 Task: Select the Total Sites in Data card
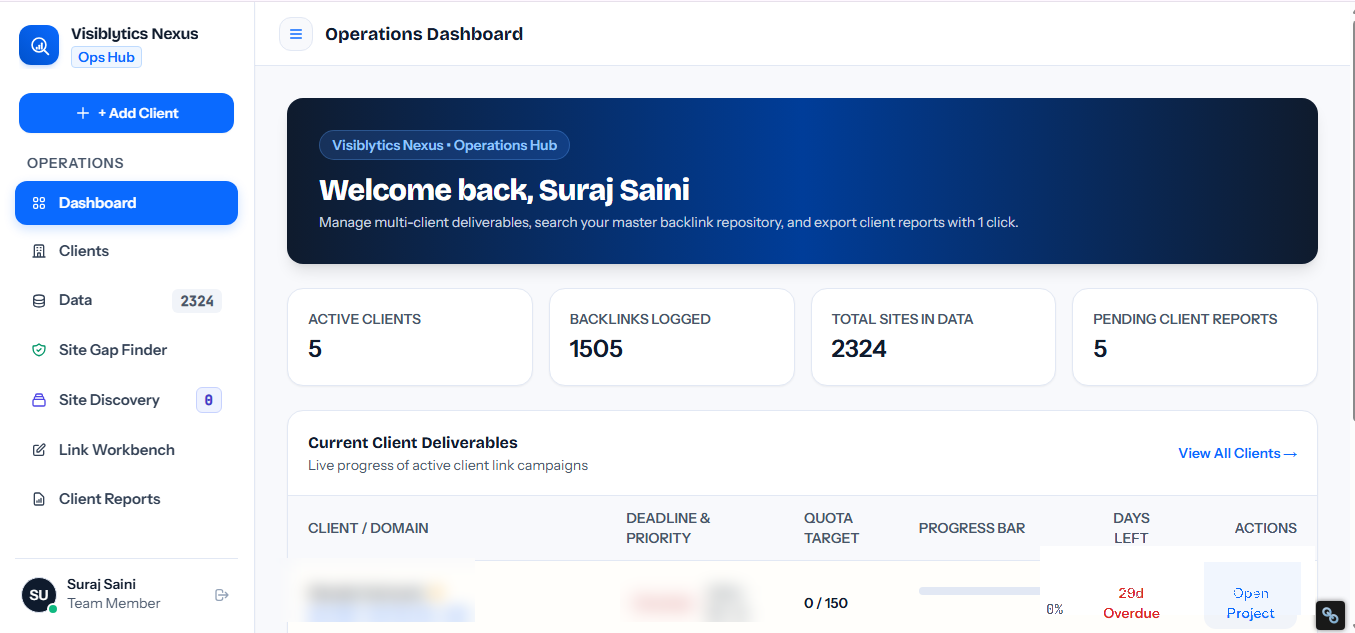click(933, 337)
